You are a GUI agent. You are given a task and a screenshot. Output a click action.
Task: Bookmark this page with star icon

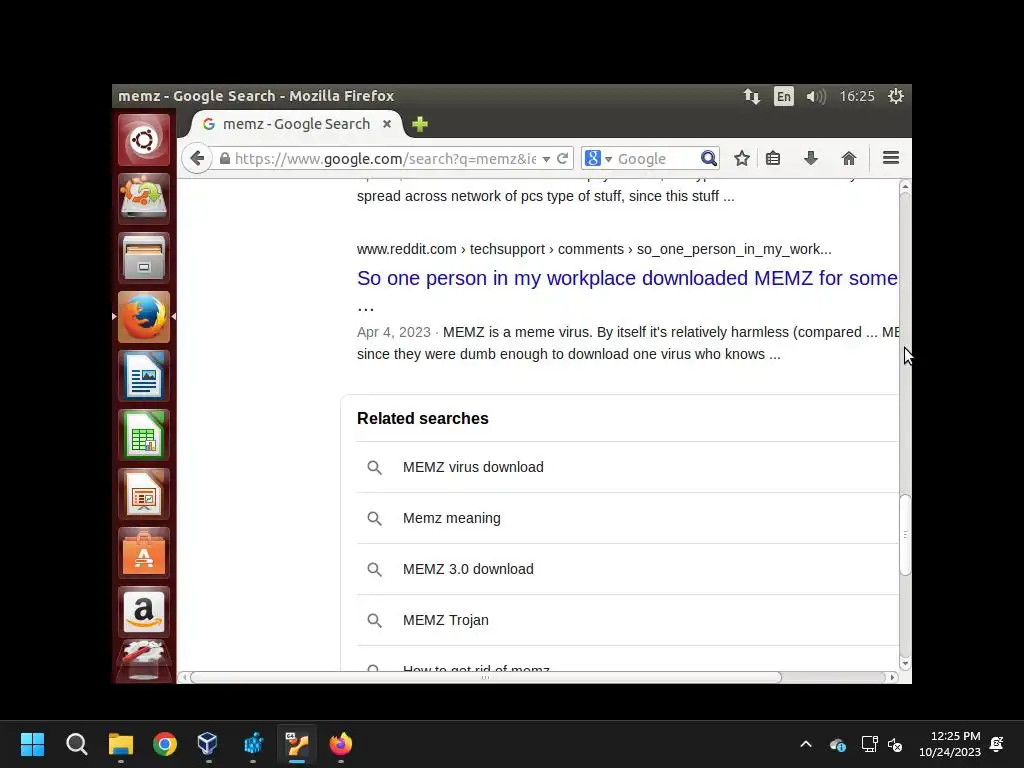point(741,158)
